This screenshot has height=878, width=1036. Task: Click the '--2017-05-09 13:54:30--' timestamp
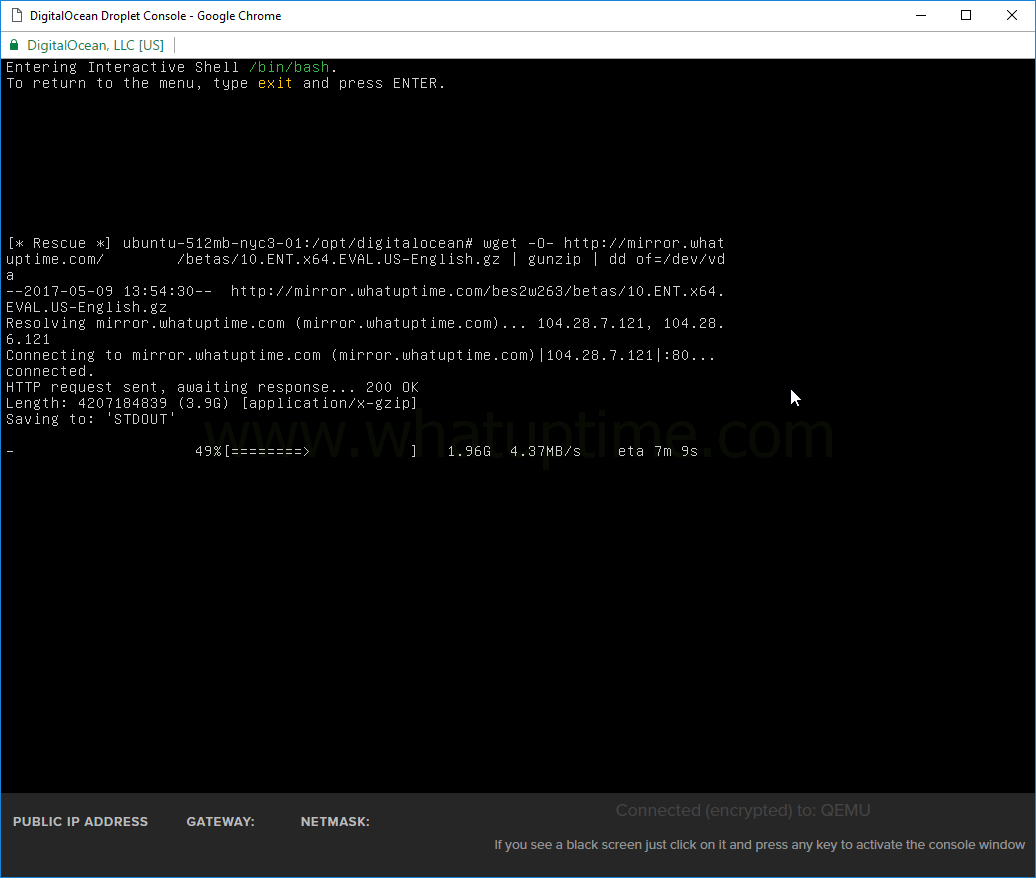coord(109,291)
